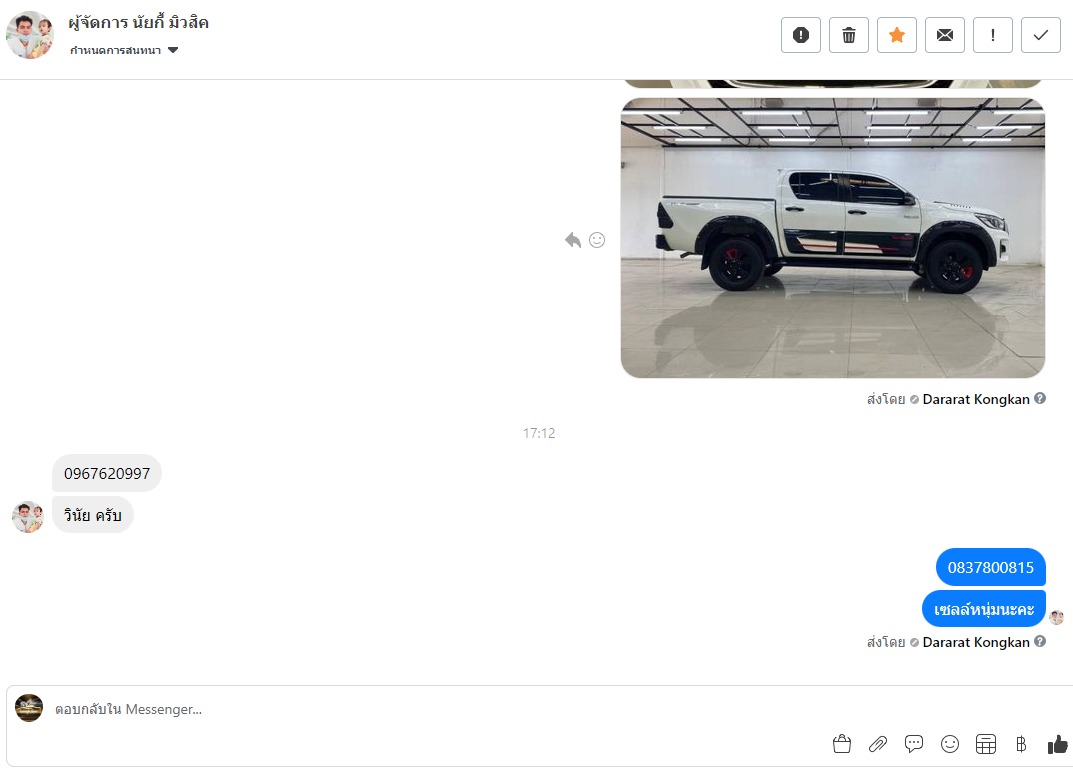Screen dimensions: 1073x775
Task: React to the truck photo with emoji
Action: 597,240
